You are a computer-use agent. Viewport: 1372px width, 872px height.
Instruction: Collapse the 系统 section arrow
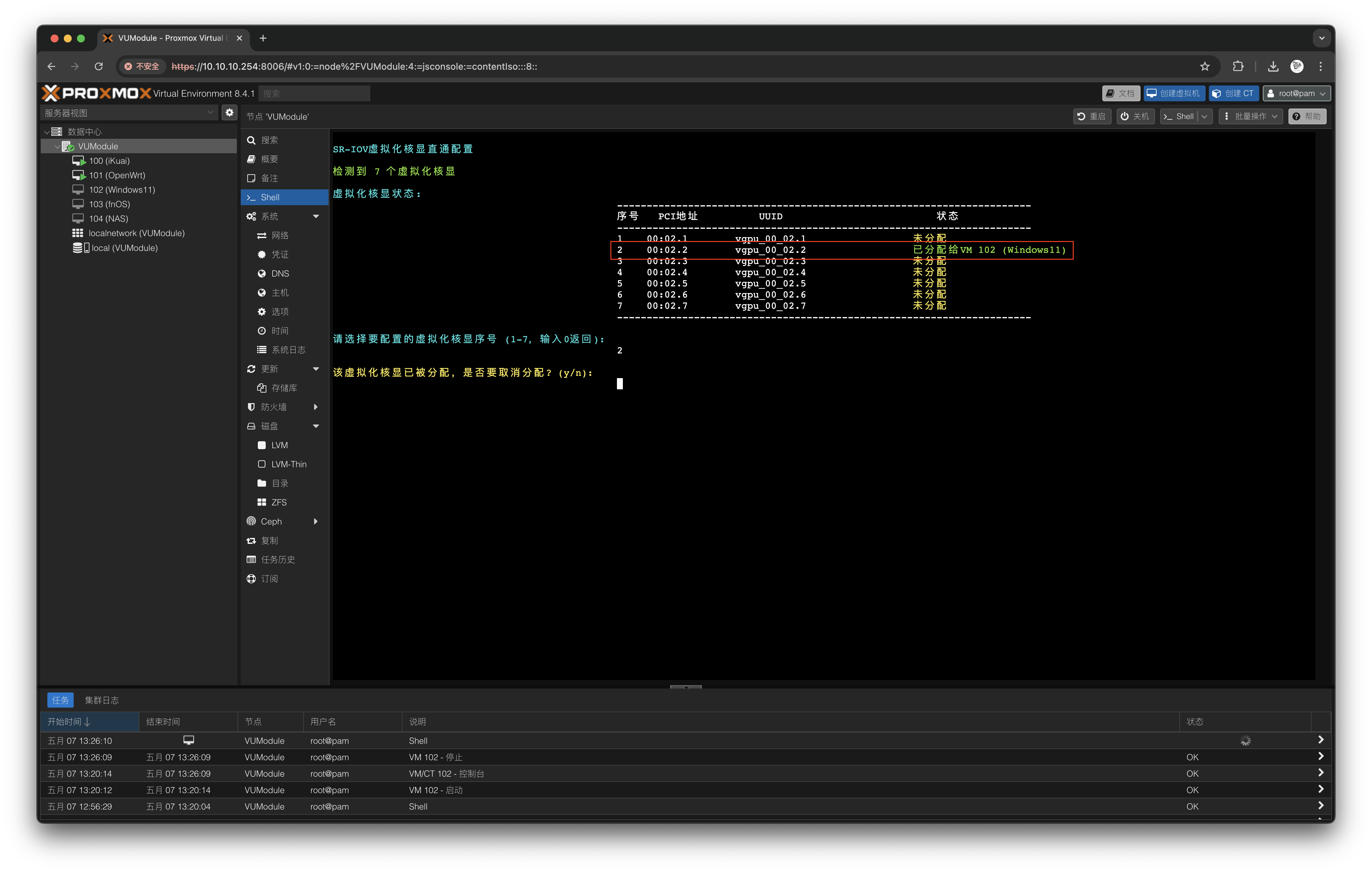(316, 216)
